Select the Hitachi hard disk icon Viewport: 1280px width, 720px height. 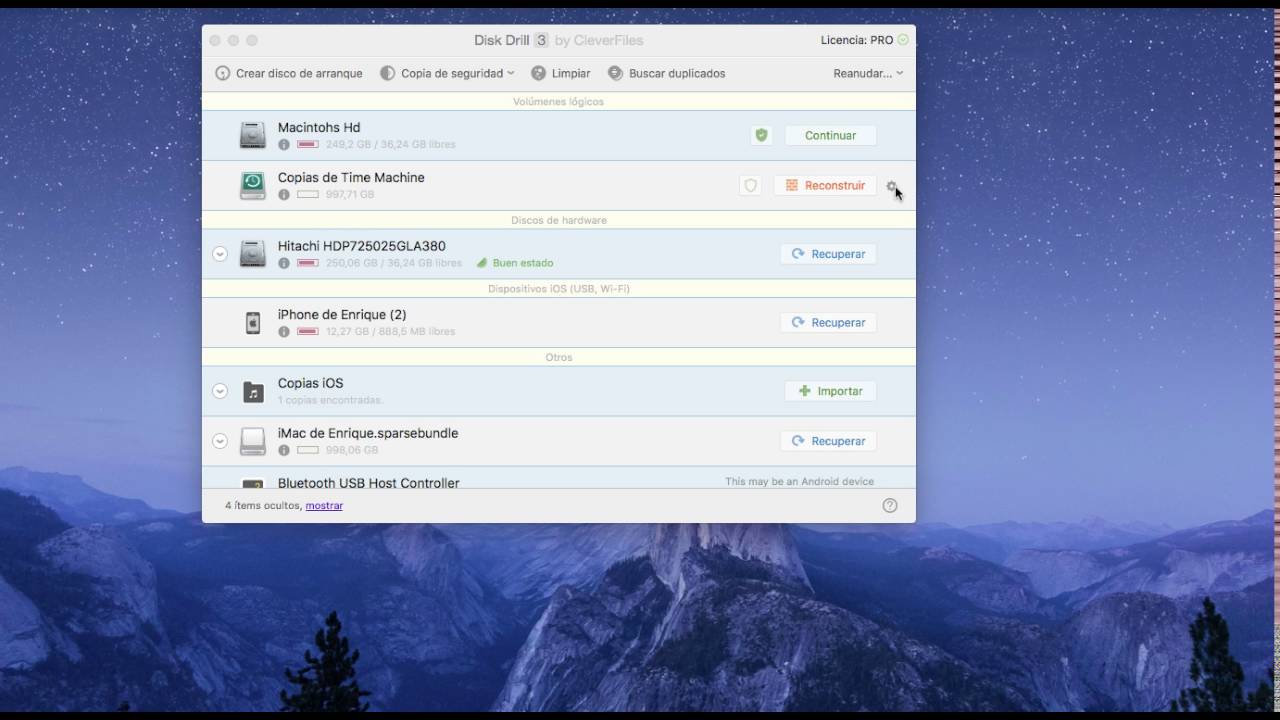click(x=253, y=254)
